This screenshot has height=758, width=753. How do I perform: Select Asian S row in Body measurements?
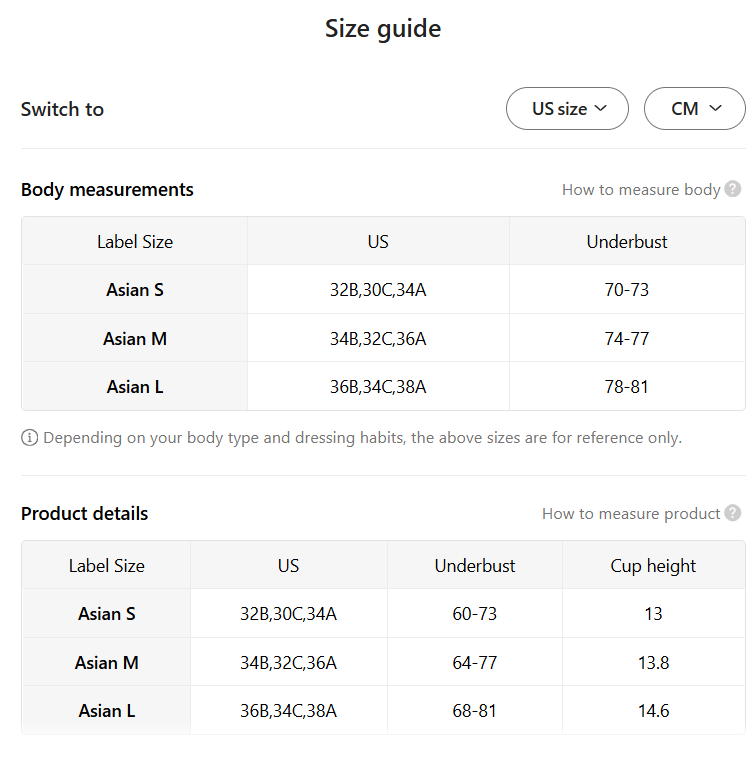pos(135,290)
